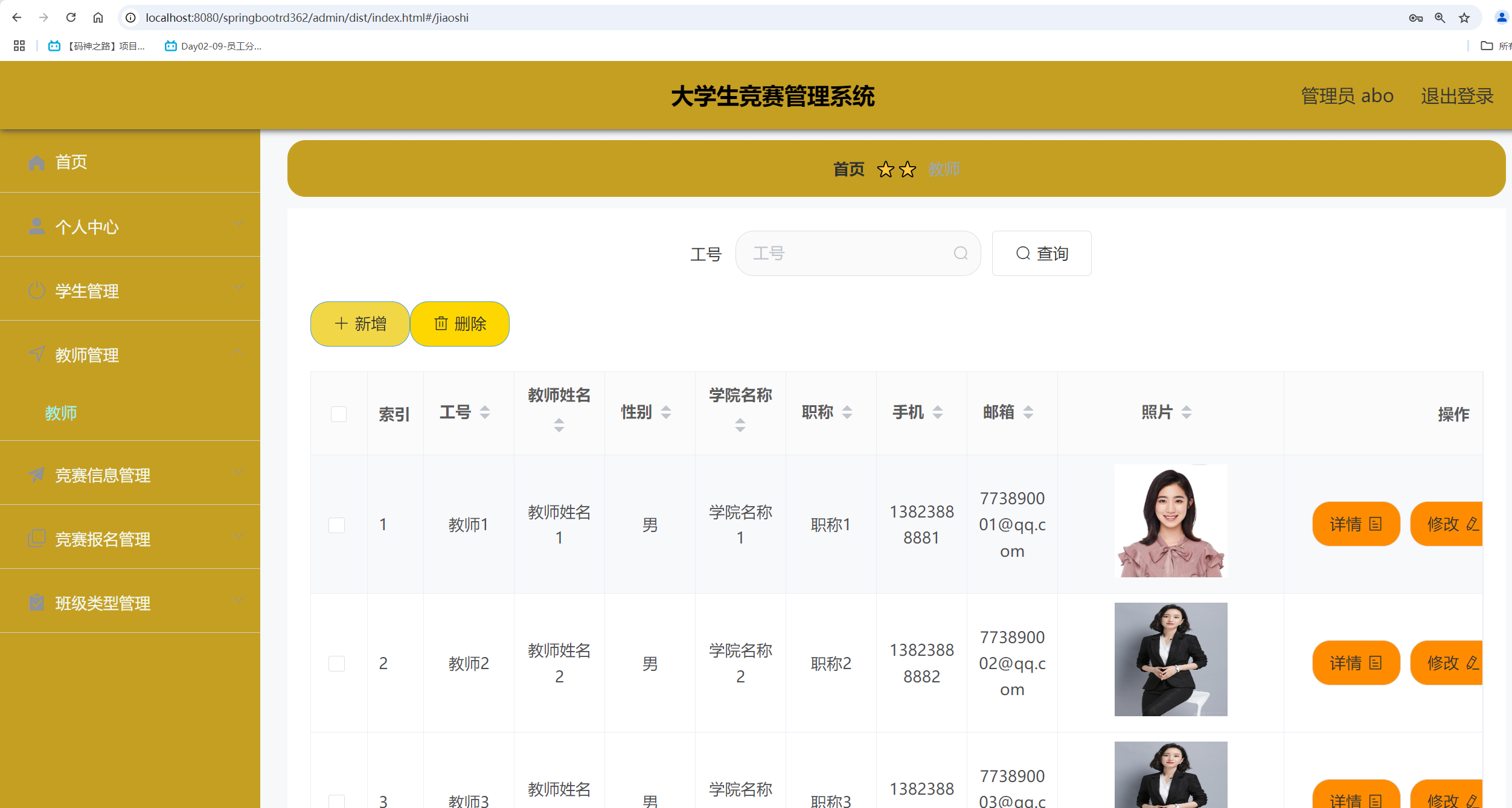Sort by 手机 column arrows
This screenshot has height=808, width=1512.
pyautogui.click(x=937, y=412)
